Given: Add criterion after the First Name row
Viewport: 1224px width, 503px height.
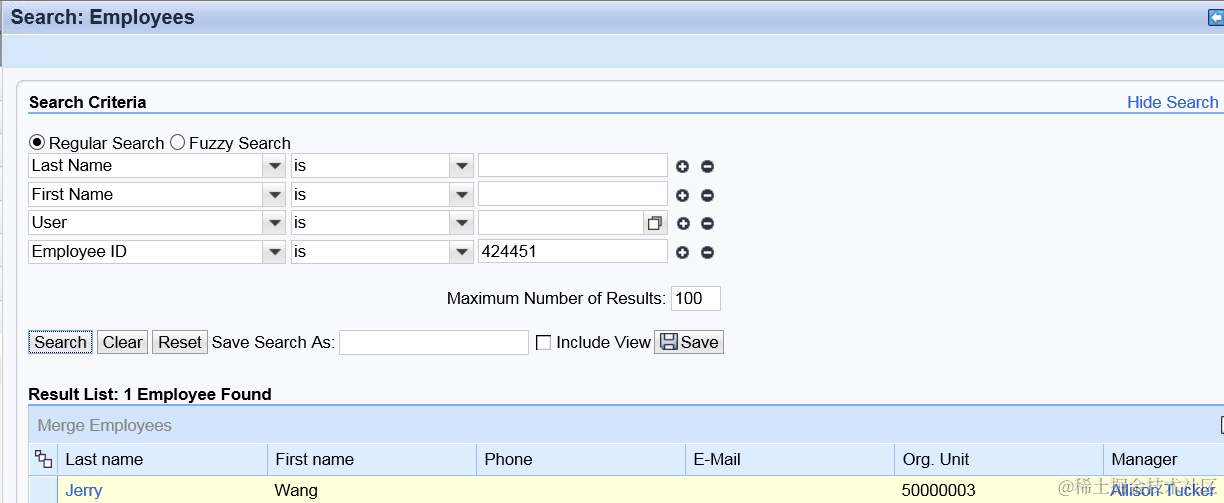Looking at the screenshot, I should (x=682, y=196).
